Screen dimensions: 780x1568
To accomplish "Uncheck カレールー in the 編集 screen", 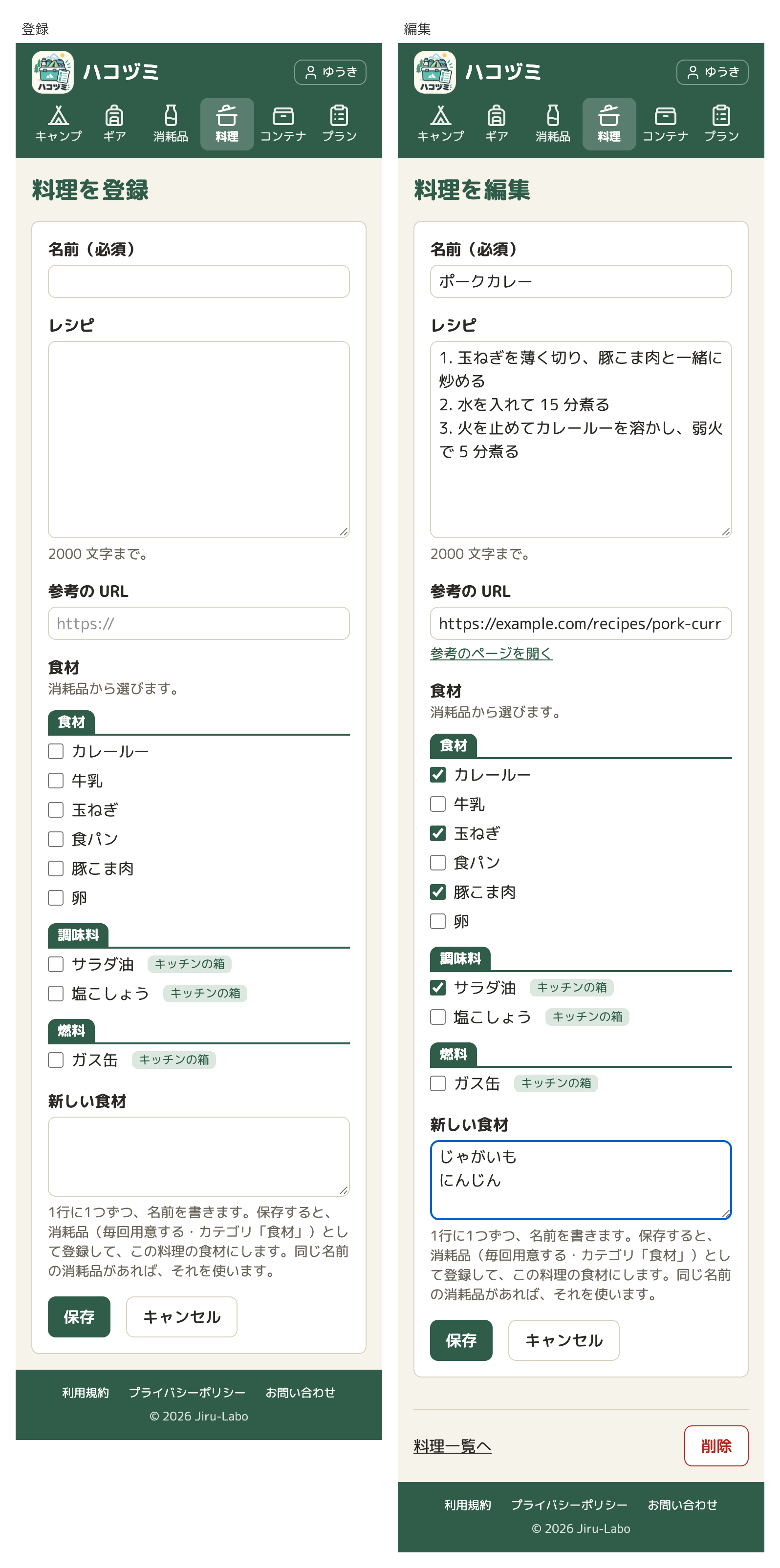I will coord(438,775).
